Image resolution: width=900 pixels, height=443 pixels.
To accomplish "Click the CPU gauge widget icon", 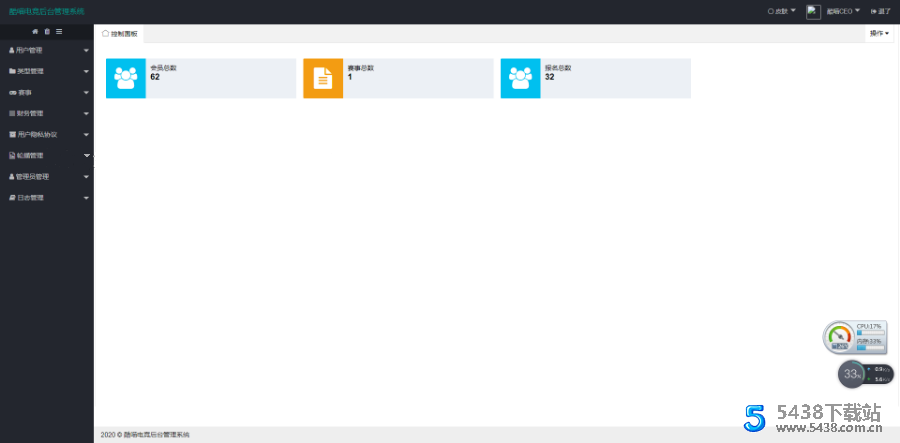I will (840, 337).
